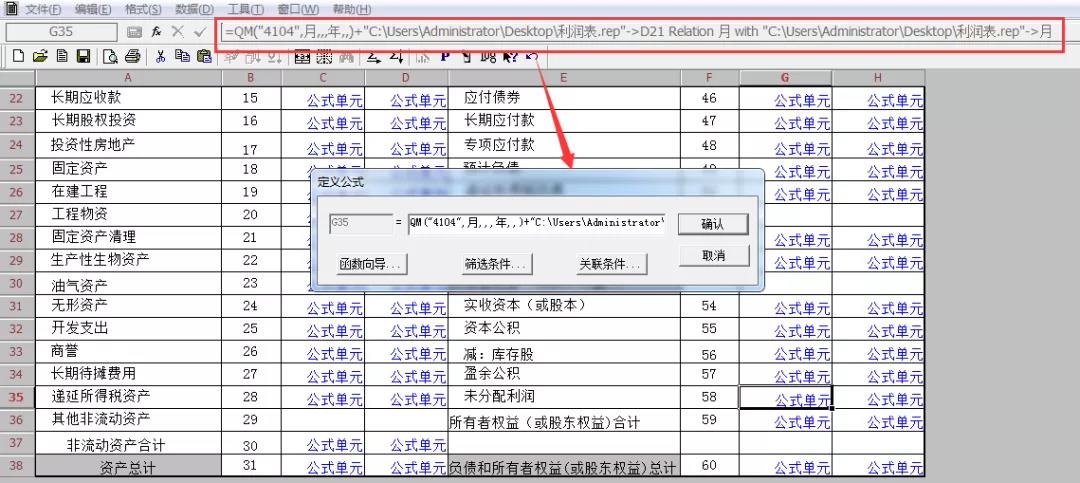This screenshot has width=1080, height=483.
Task: Select row header 22
Action: click(x=17, y=99)
